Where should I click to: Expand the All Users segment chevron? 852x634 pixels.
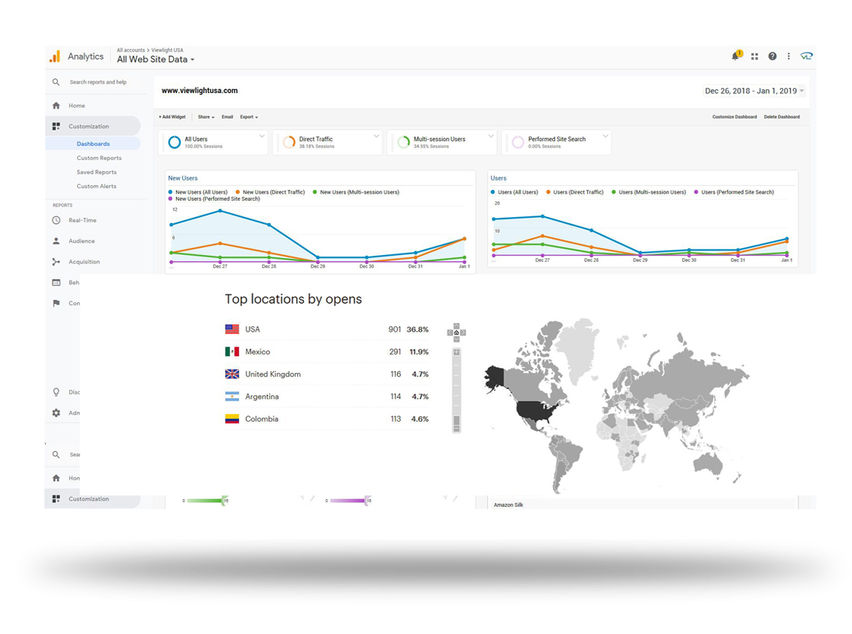click(x=262, y=135)
